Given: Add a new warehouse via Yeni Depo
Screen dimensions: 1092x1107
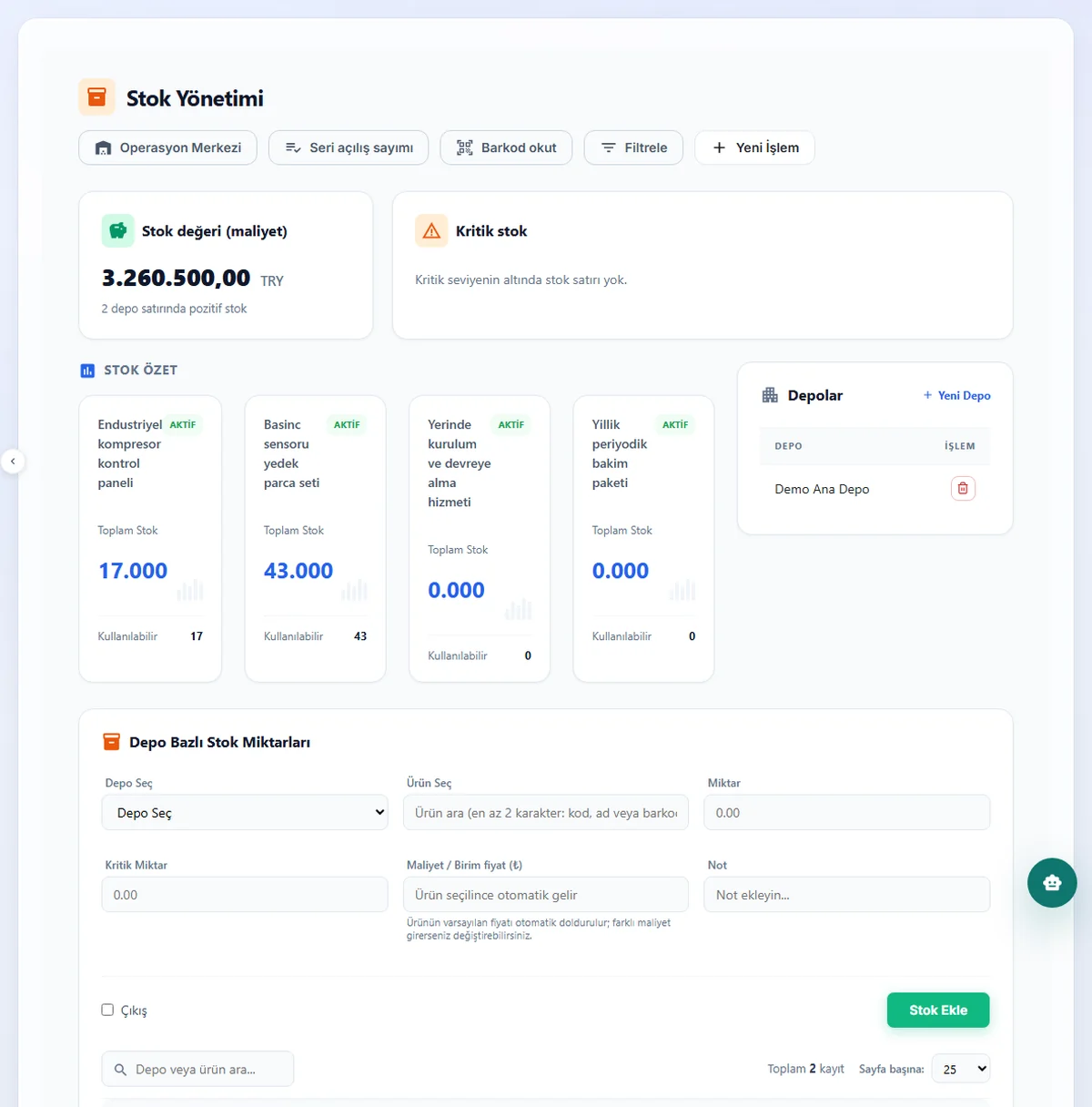Looking at the screenshot, I should click(956, 395).
